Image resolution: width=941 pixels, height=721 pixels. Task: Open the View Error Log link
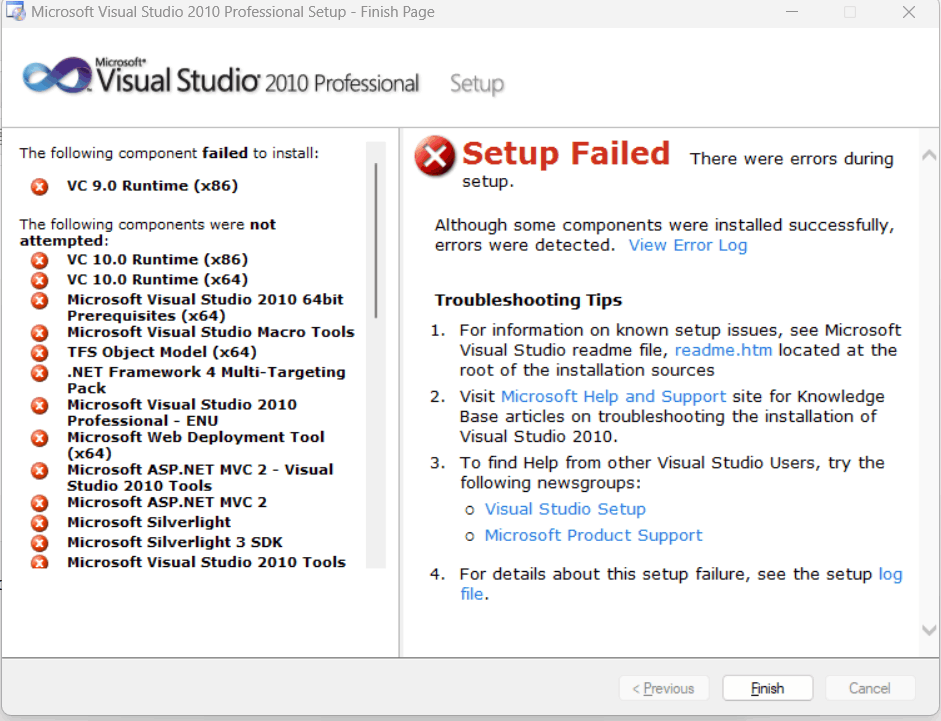coord(687,245)
